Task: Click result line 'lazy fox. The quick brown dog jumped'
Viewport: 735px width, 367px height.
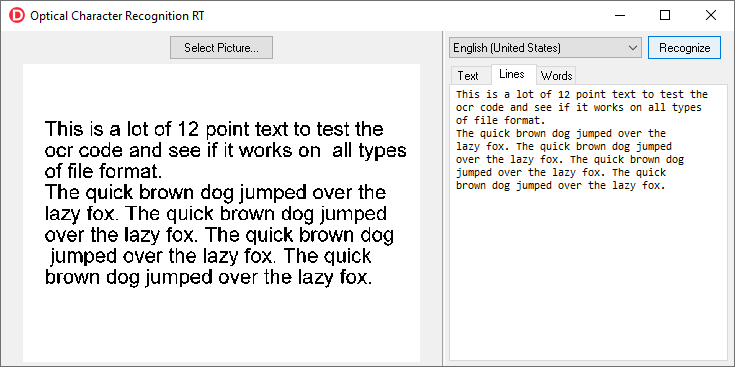Action: [564, 146]
